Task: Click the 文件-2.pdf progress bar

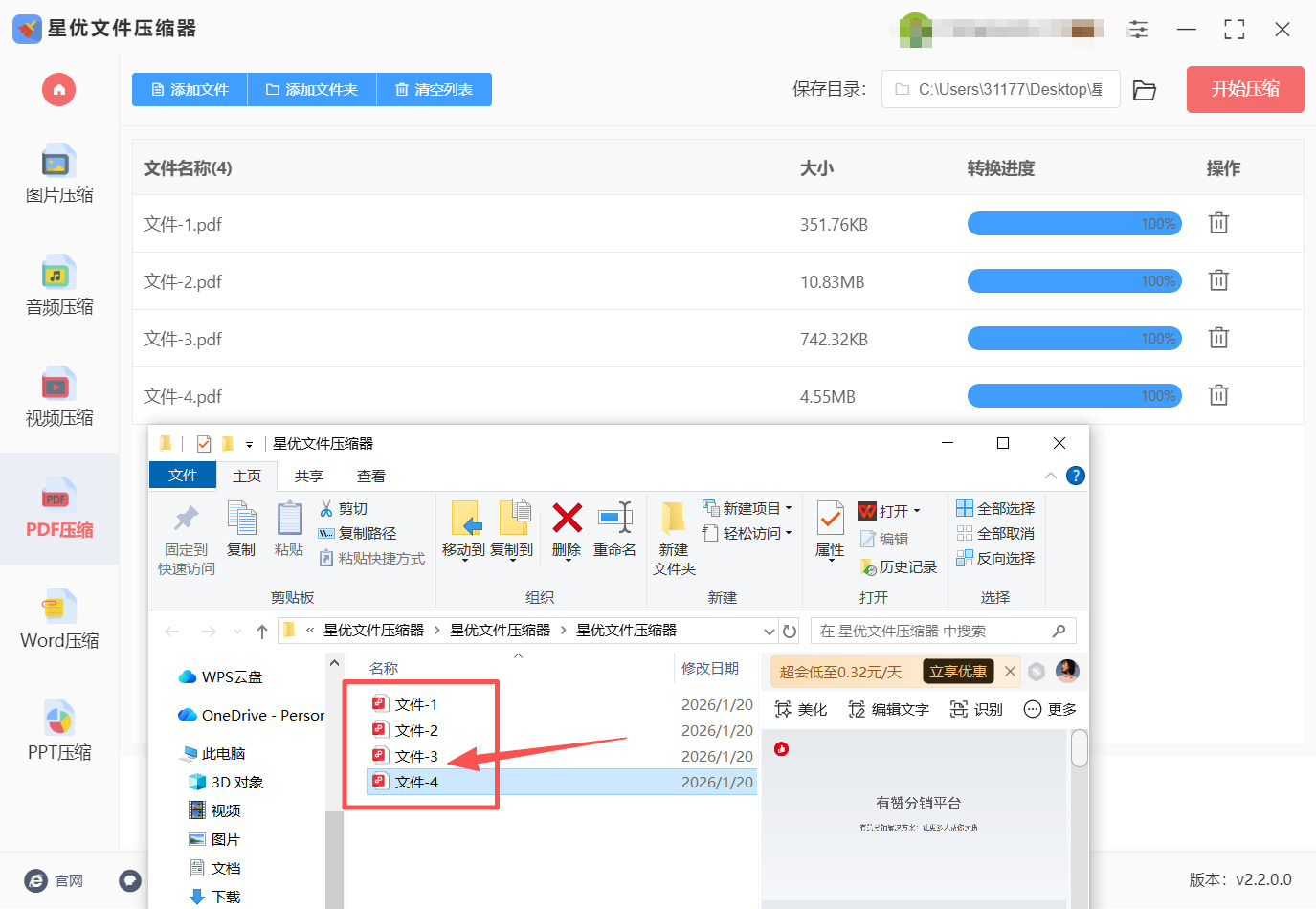Action: click(x=1075, y=281)
